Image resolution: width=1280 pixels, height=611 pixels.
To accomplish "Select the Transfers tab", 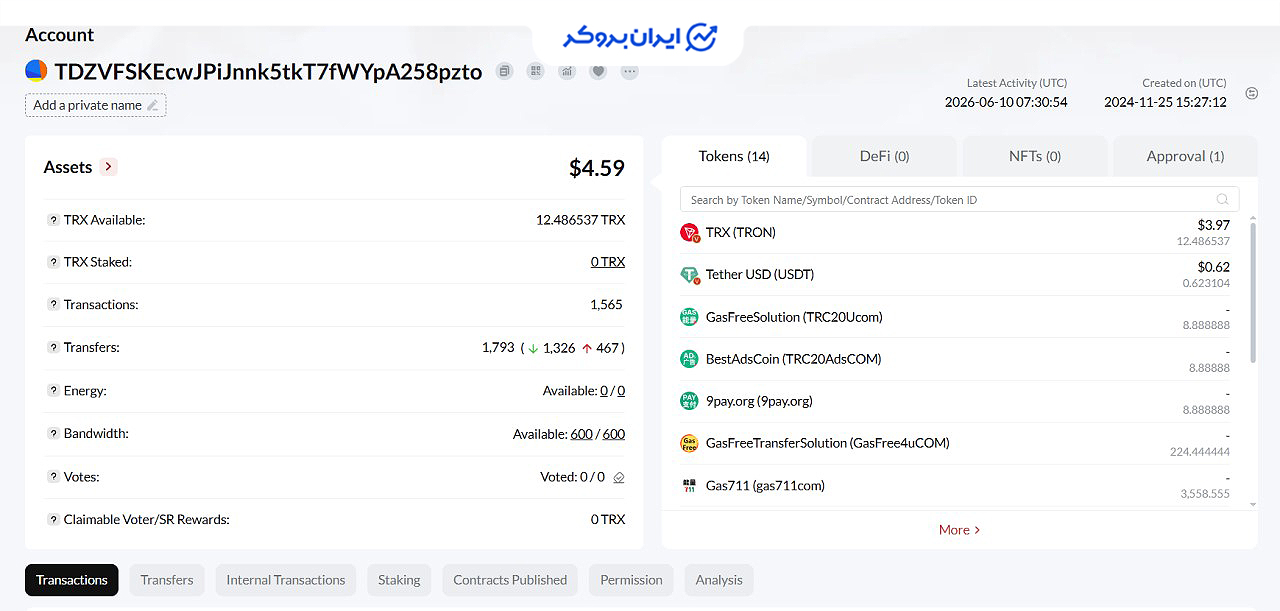I will click(167, 580).
